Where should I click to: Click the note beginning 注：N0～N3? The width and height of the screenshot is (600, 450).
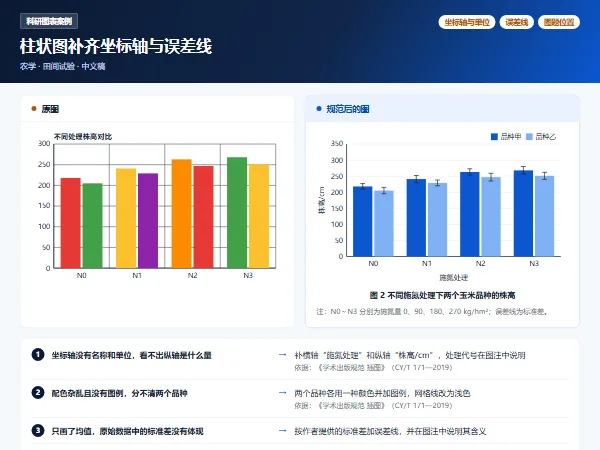432,311
